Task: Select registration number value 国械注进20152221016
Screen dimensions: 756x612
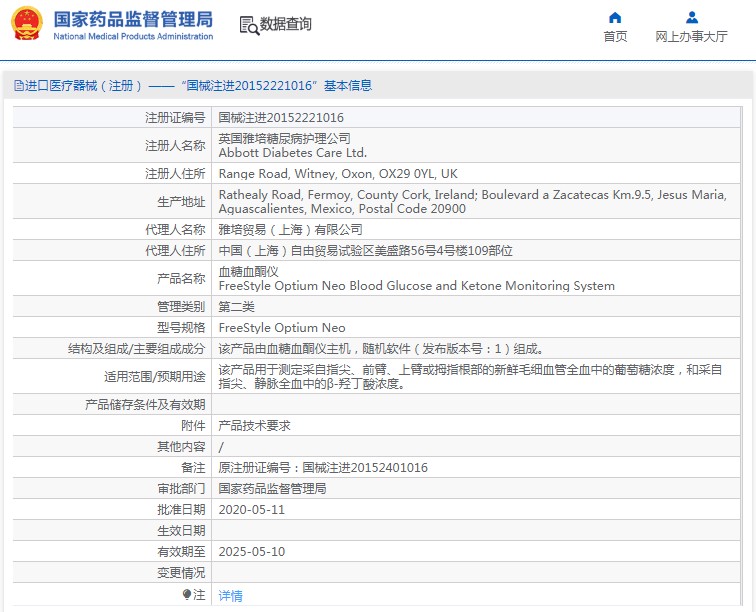Action: 281,117
